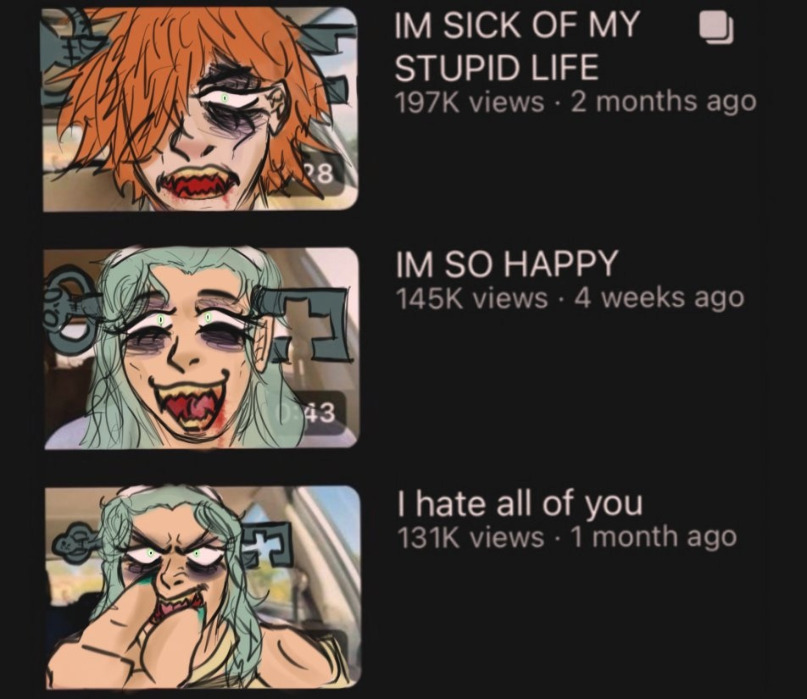
Task: Open the orange-haired character video thumbnail
Action: click(200, 109)
